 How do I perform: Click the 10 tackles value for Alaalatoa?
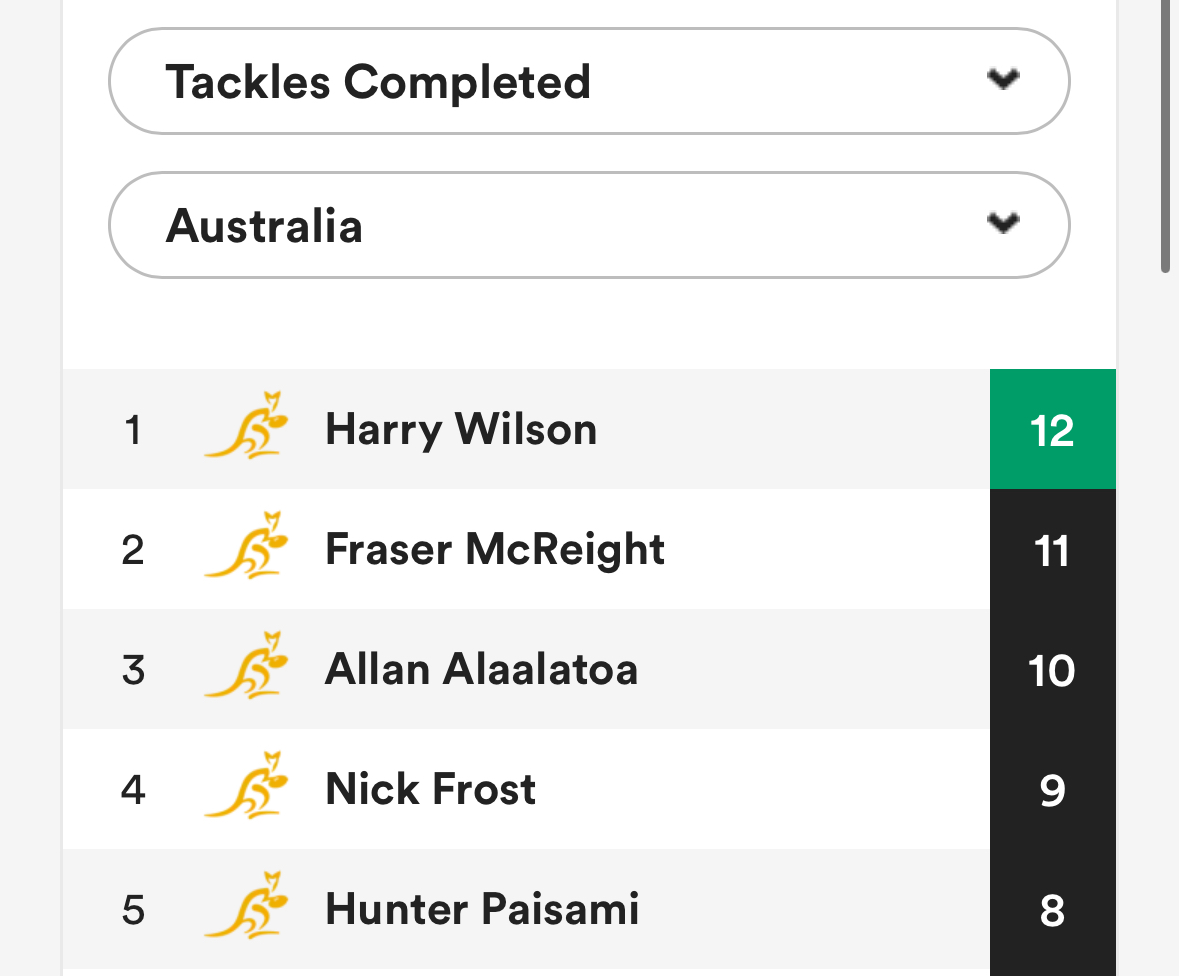pos(1053,669)
